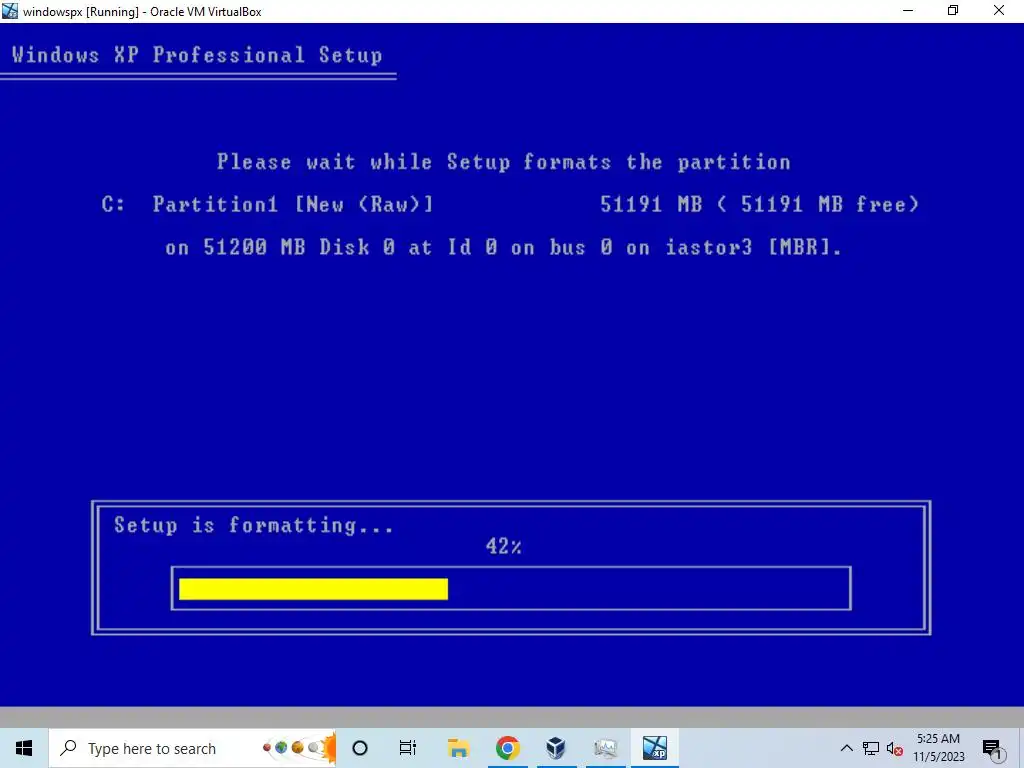Launch Google Chrome from the taskbar

(507, 748)
